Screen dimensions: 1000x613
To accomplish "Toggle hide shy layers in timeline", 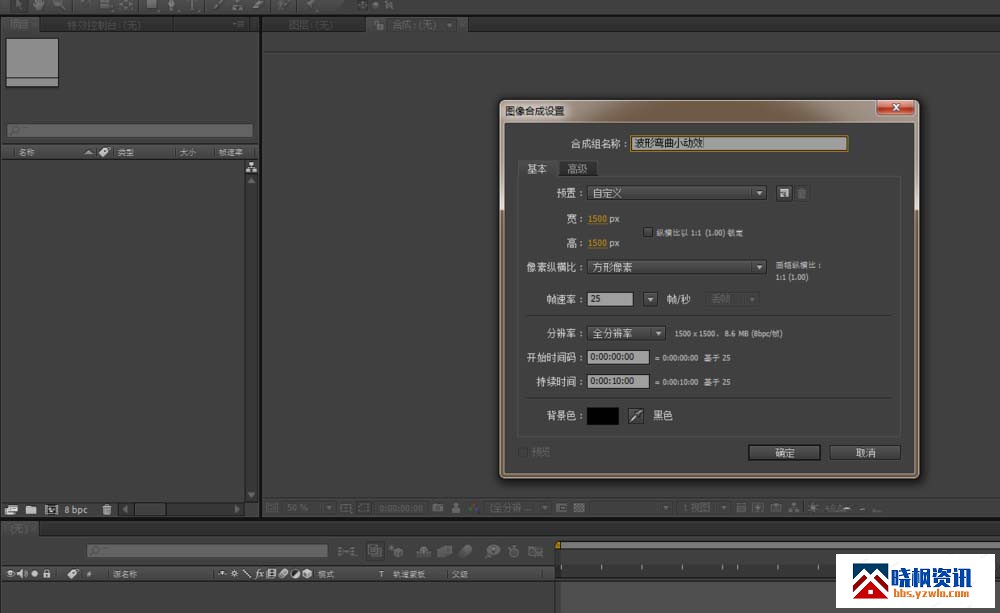I will coord(423,551).
